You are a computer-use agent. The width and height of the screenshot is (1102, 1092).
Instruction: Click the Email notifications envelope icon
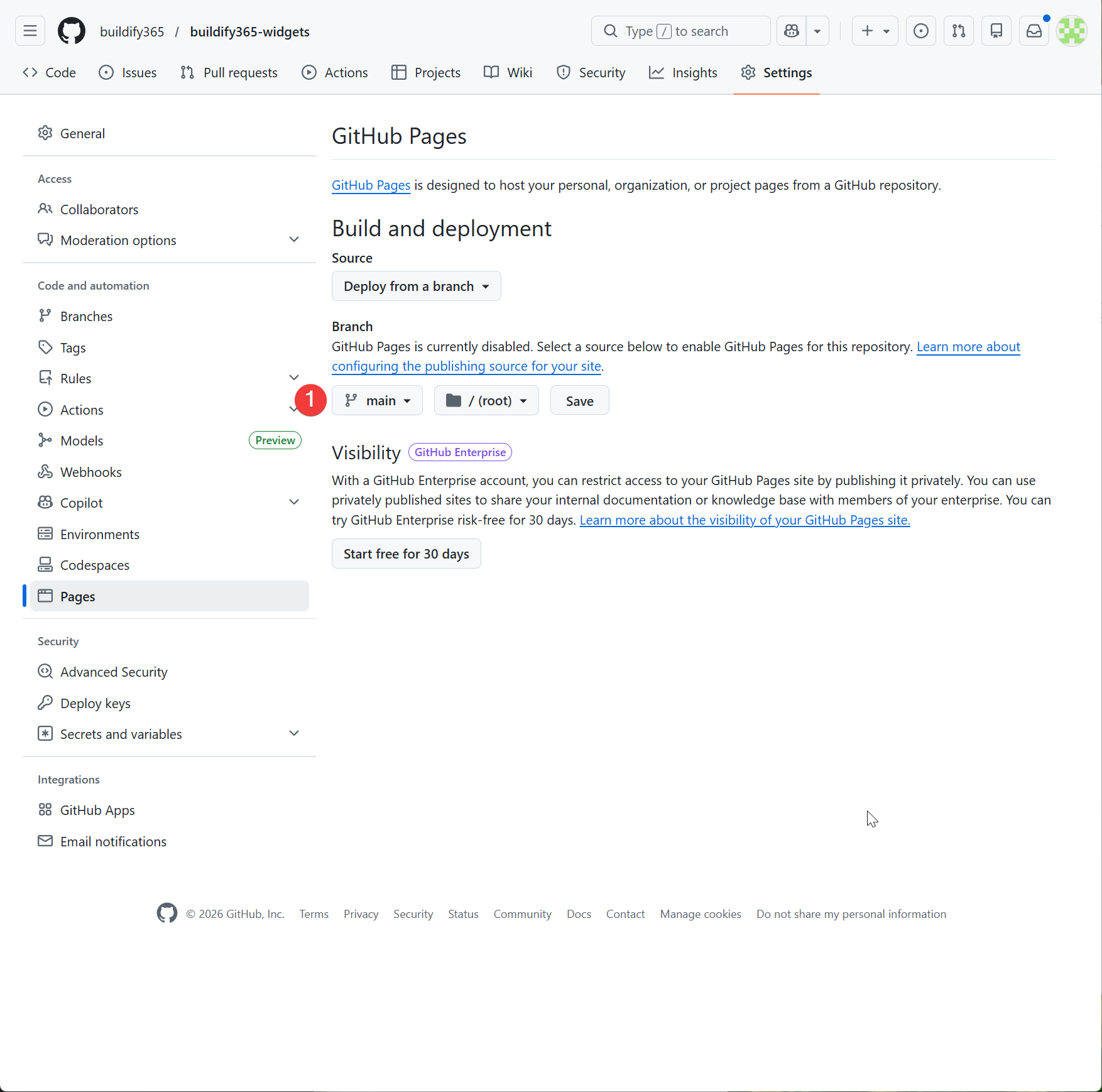pyautogui.click(x=45, y=841)
